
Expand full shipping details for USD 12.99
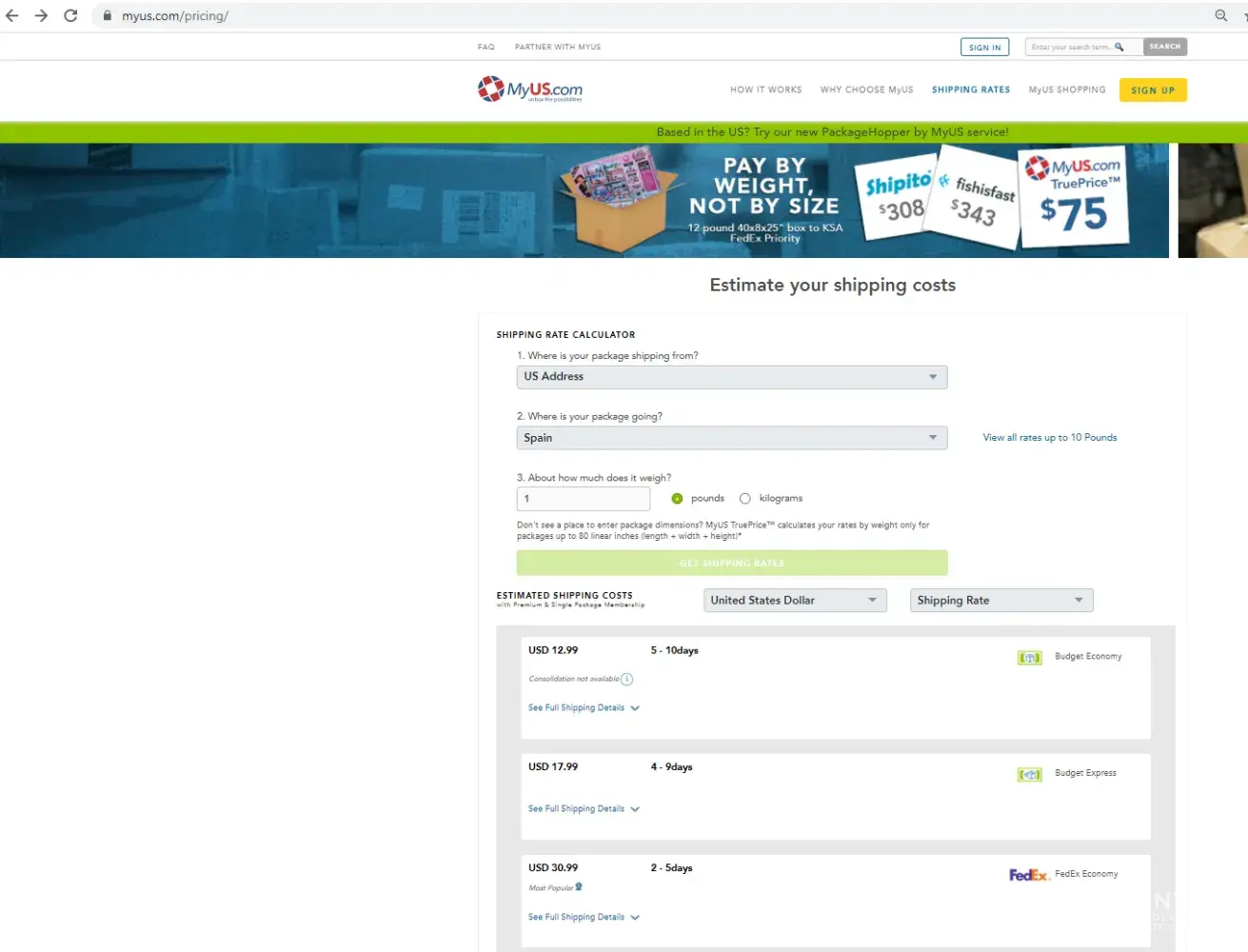pyautogui.click(x=584, y=708)
